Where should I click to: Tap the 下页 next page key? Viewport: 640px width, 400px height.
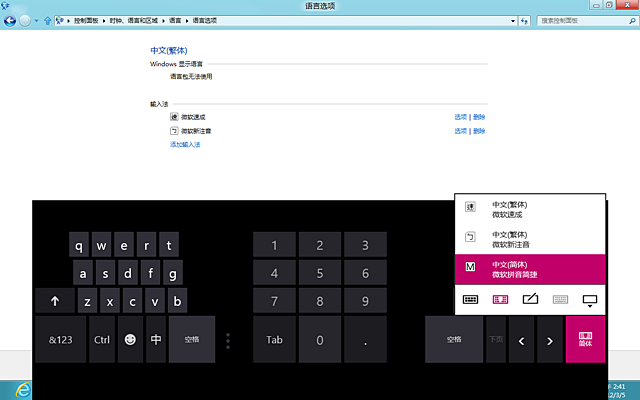(x=496, y=339)
